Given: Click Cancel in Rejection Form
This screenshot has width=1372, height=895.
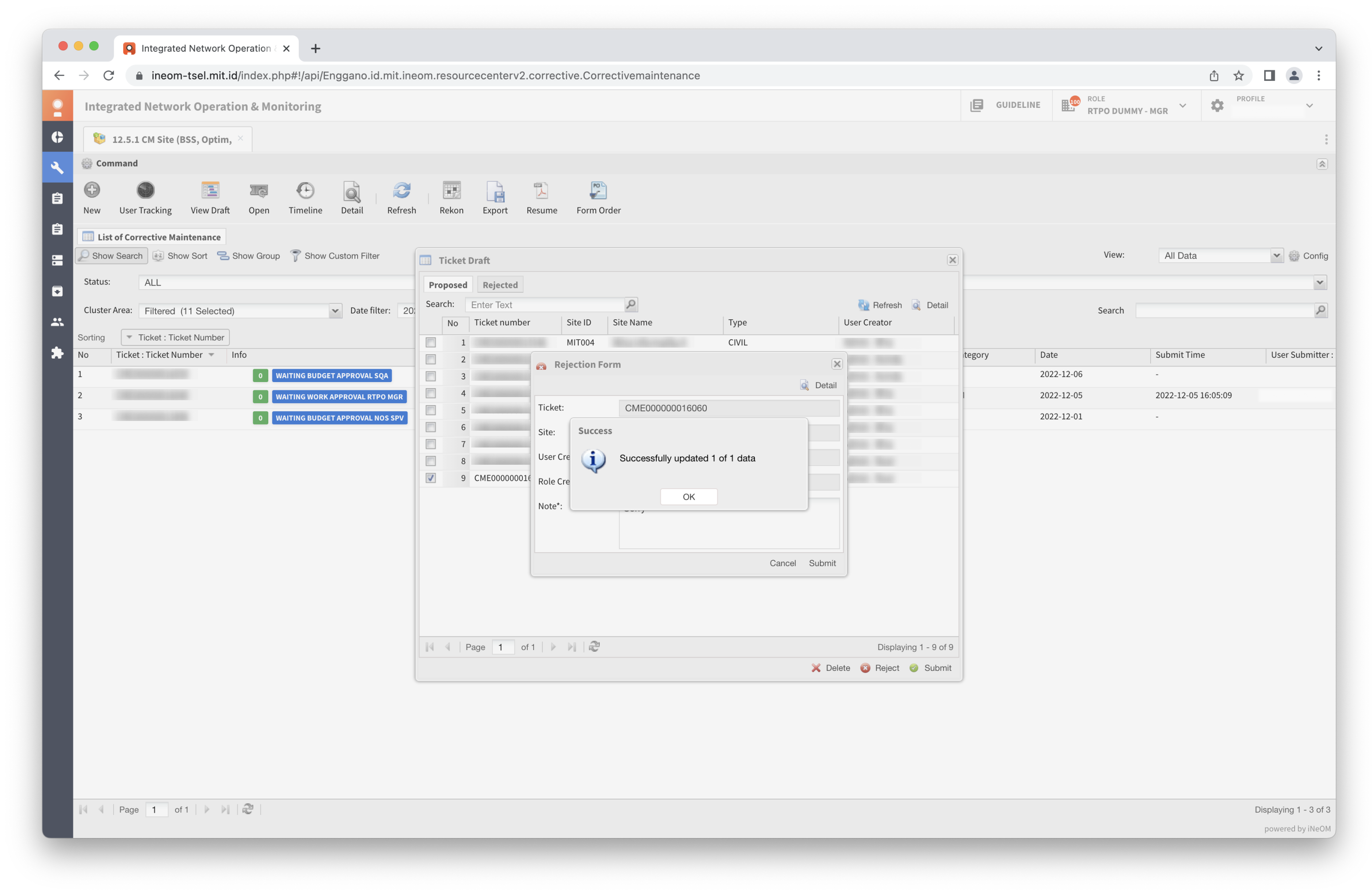Looking at the screenshot, I should click(782, 563).
